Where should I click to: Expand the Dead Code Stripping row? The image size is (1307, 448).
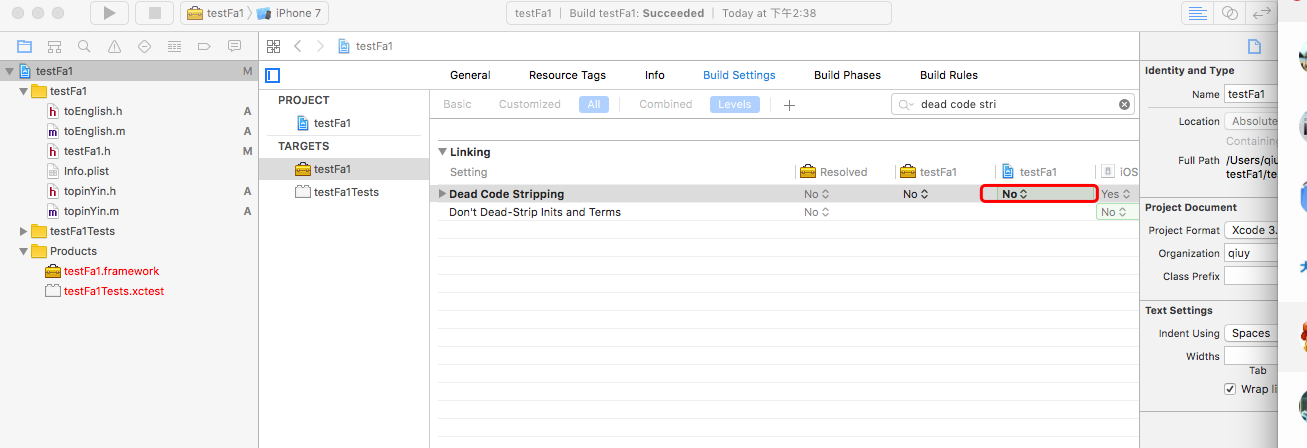(x=443, y=194)
